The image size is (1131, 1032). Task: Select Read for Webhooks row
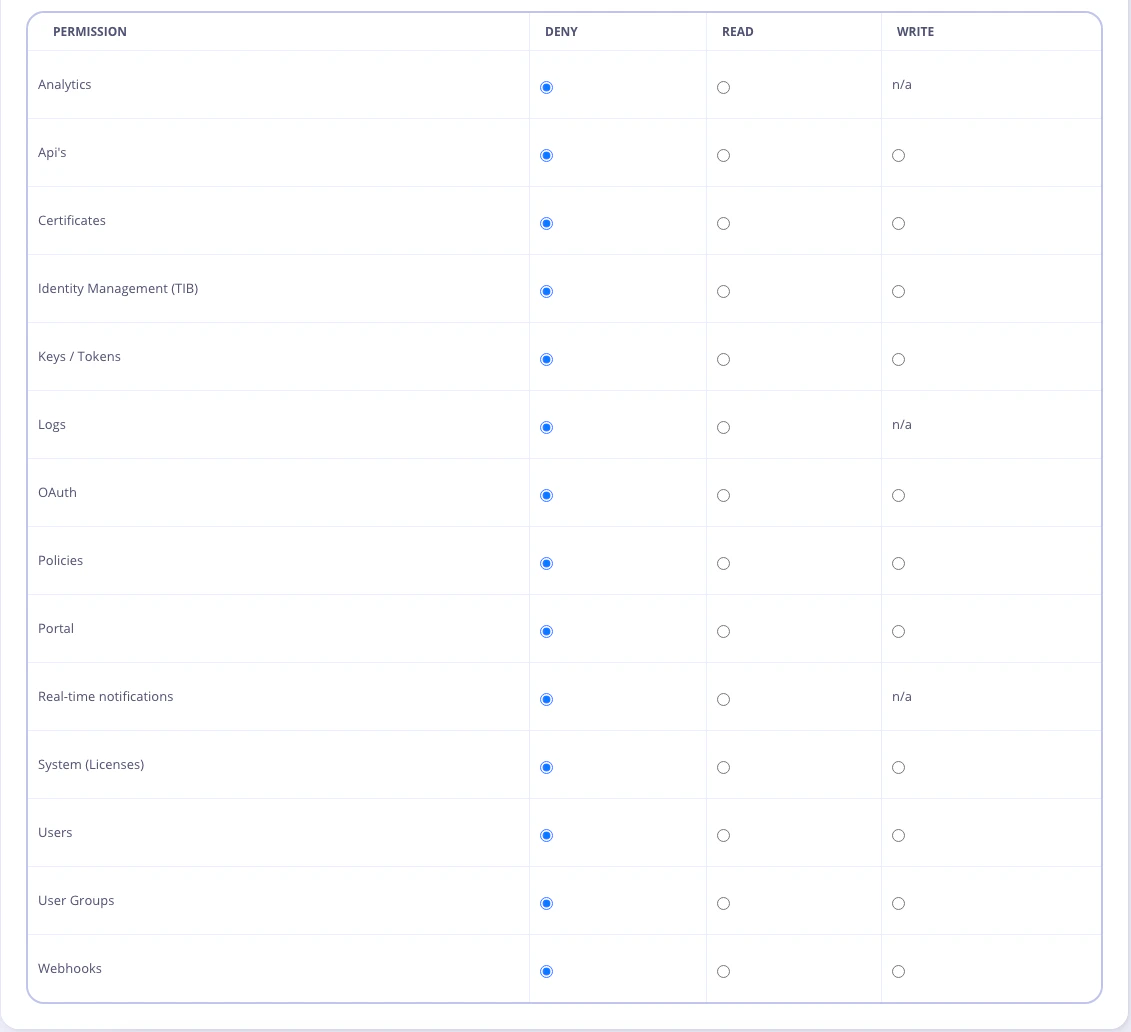(x=723, y=971)
